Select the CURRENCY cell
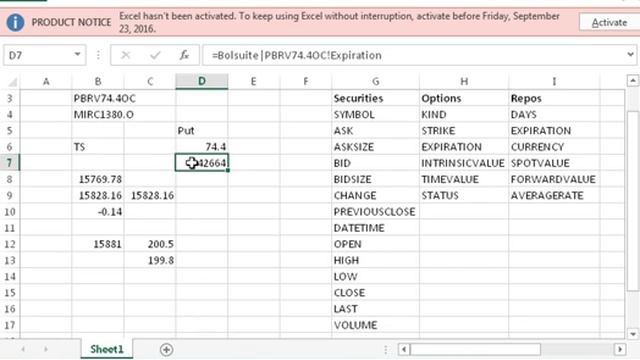The image size is (640, 360). [554, 147]
